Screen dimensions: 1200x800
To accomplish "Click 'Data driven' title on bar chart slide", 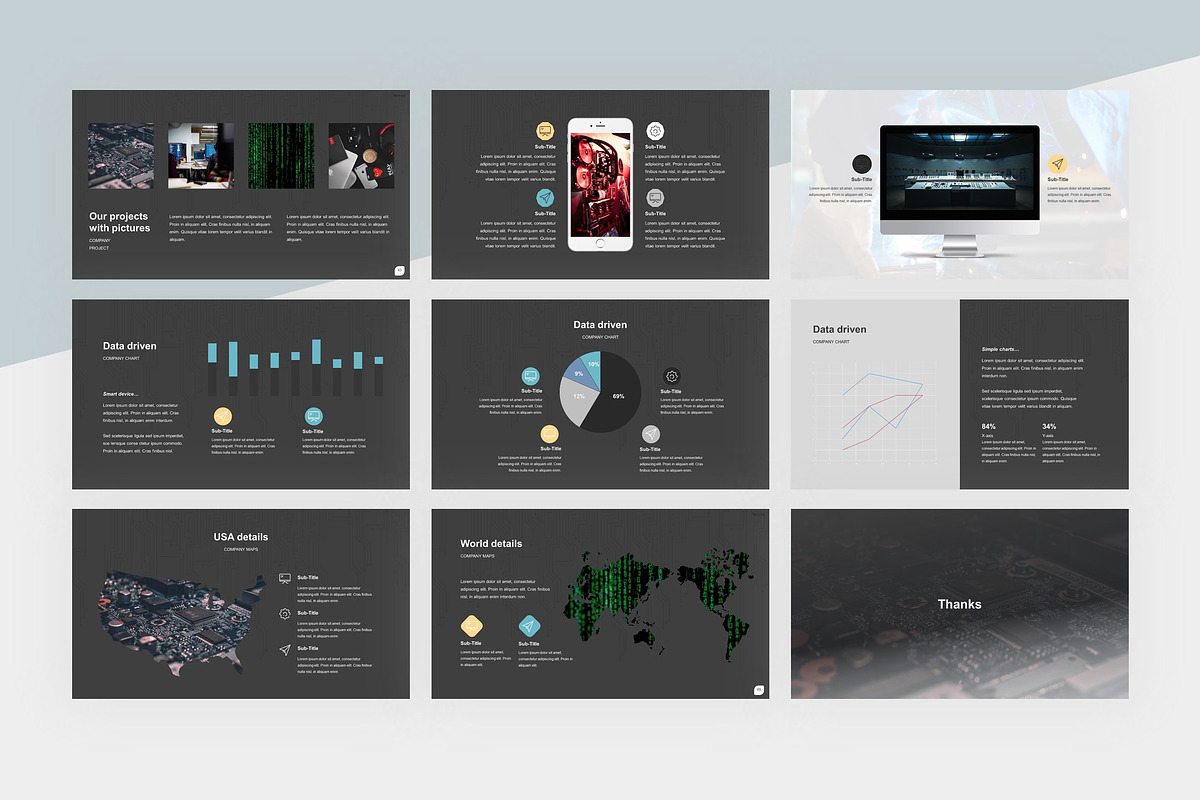I will tap(130, 346).
